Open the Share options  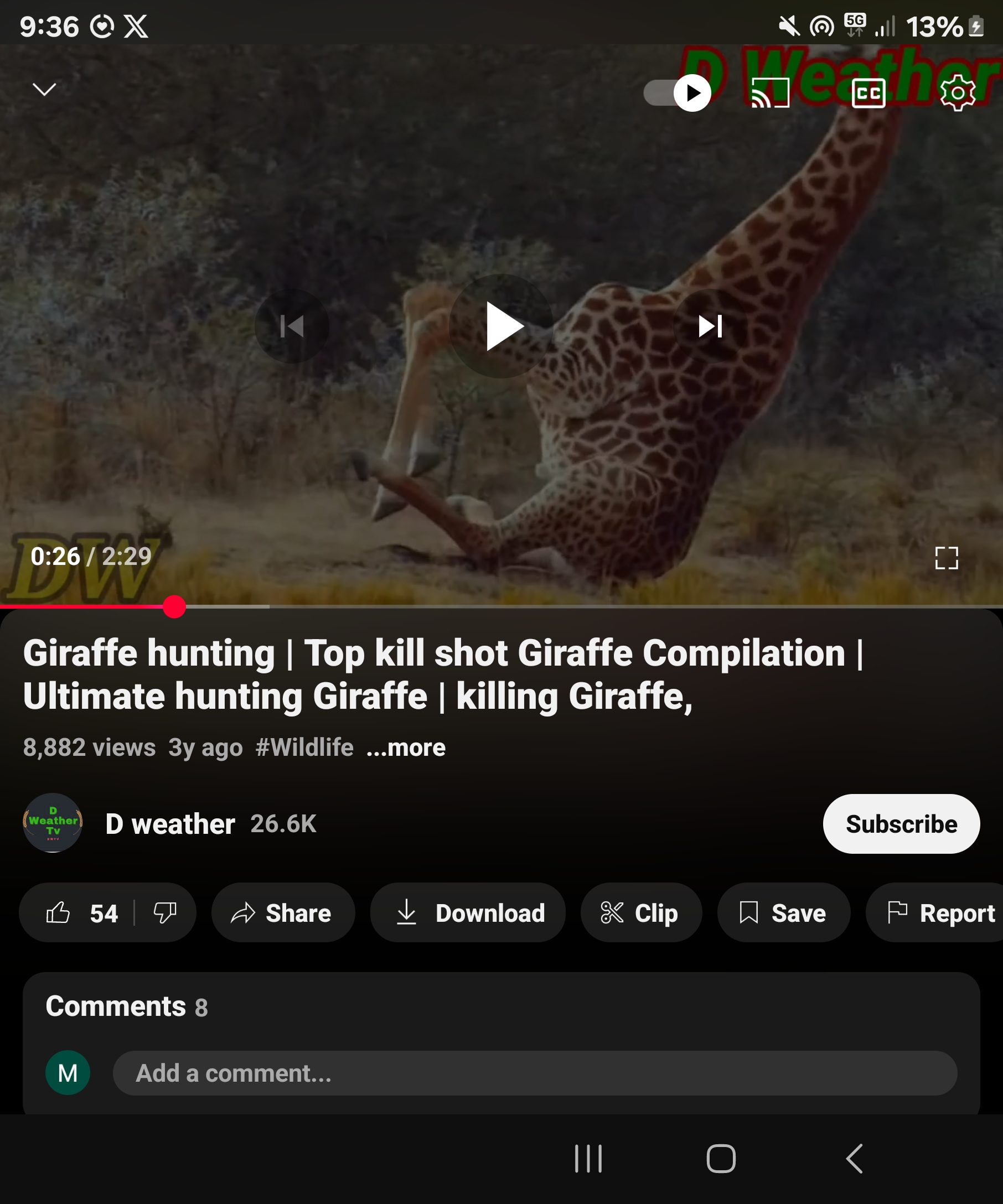(x=283, y=913)
